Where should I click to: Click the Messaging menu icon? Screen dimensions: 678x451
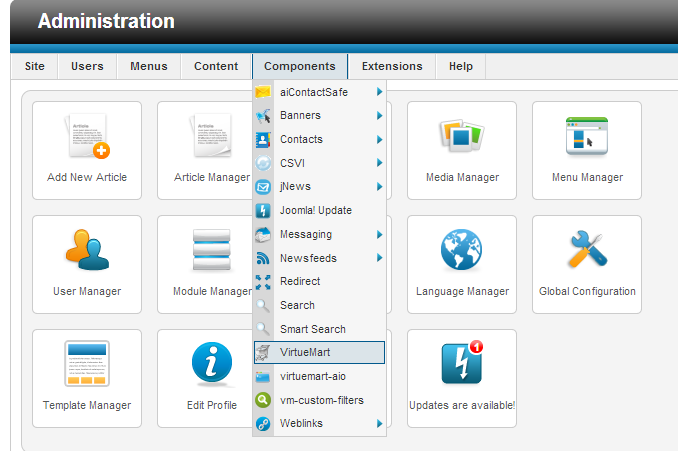(x=263, y=234)
